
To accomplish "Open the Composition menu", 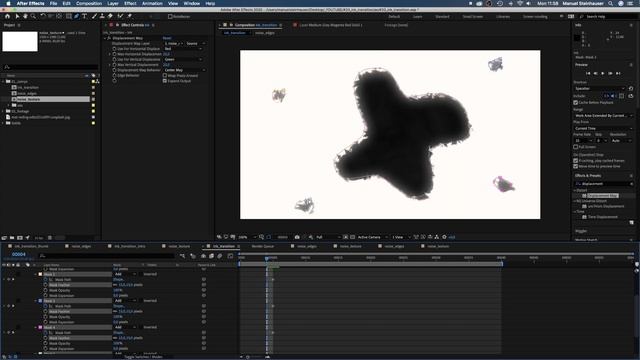I will (x=89, y=3).
